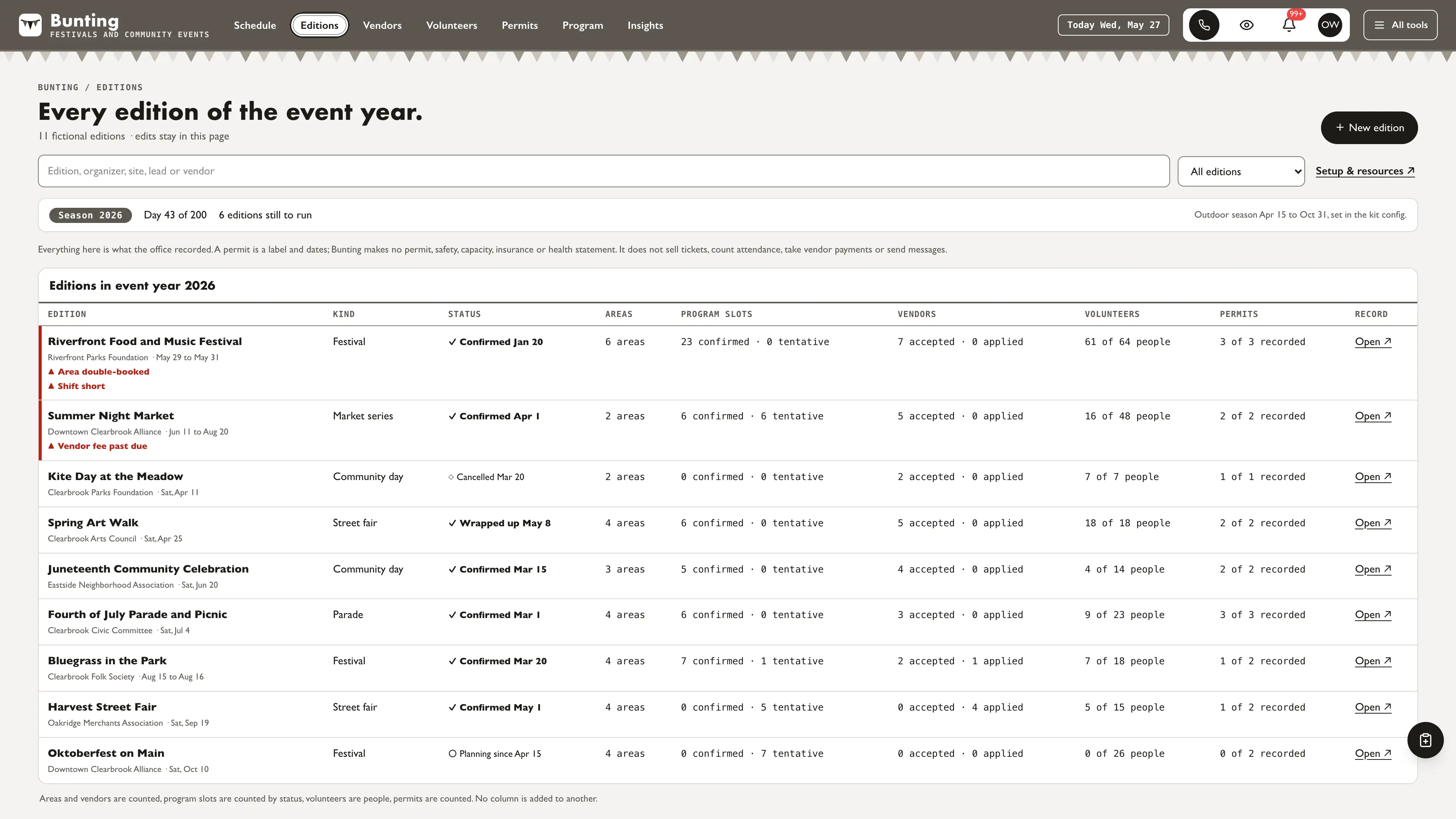1456x819 pixels.
Task: Click the Riverfront Food and Music Festival title
Action: click(145, 341)
